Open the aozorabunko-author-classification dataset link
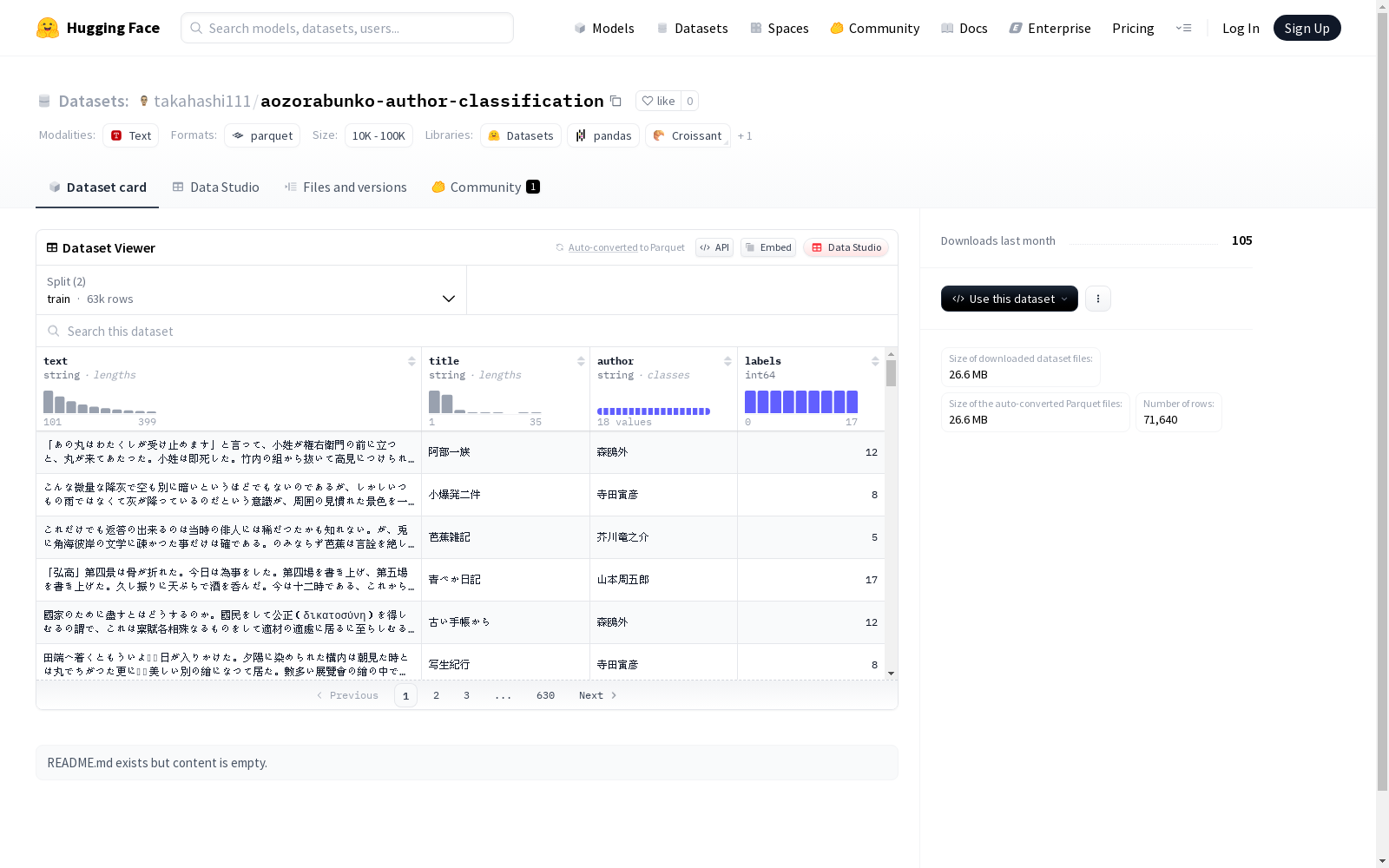 432,101
